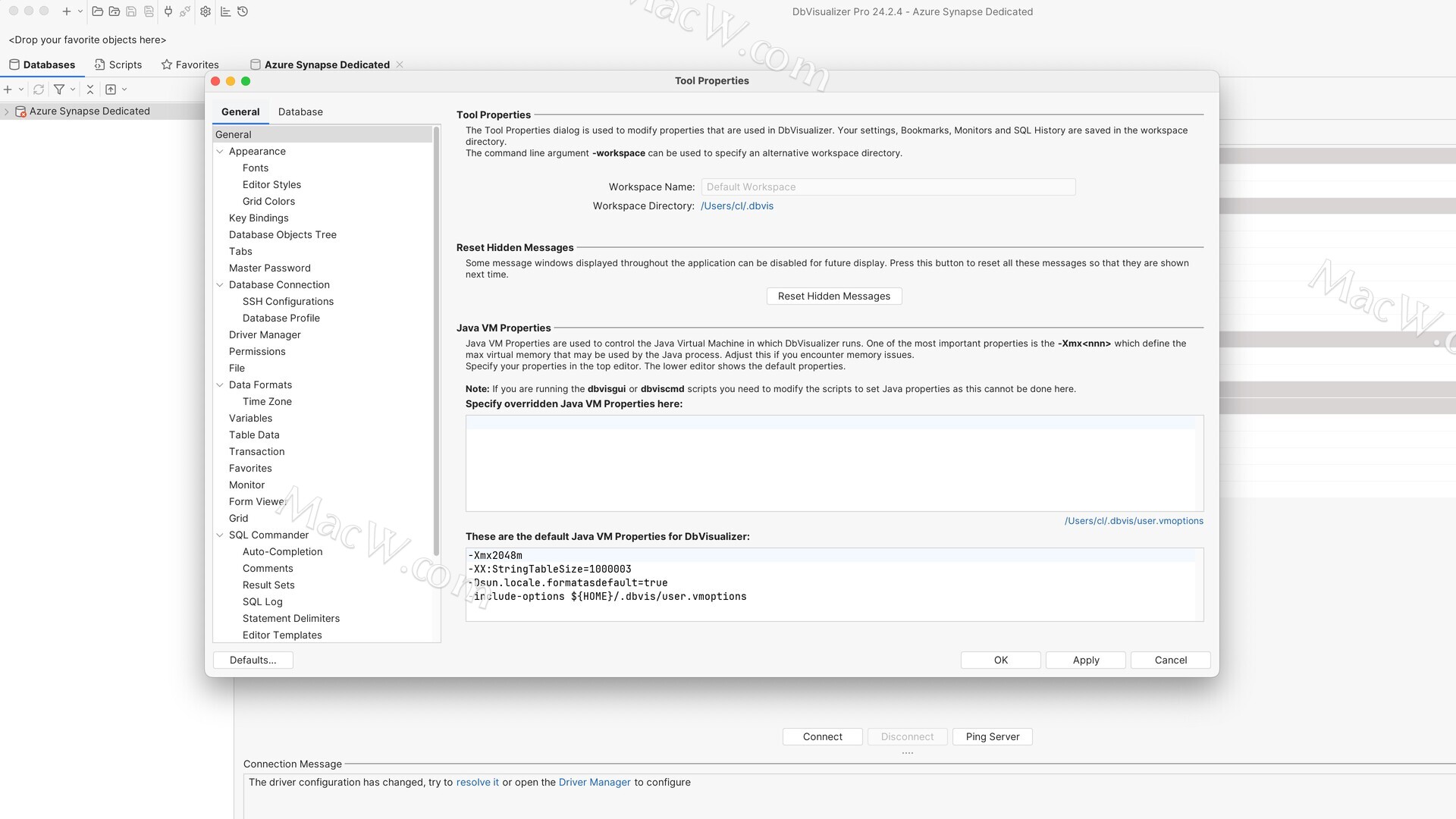Open the Editor Styles settings
Viewport: 1456px width, 819px height.
coord(271,185)
